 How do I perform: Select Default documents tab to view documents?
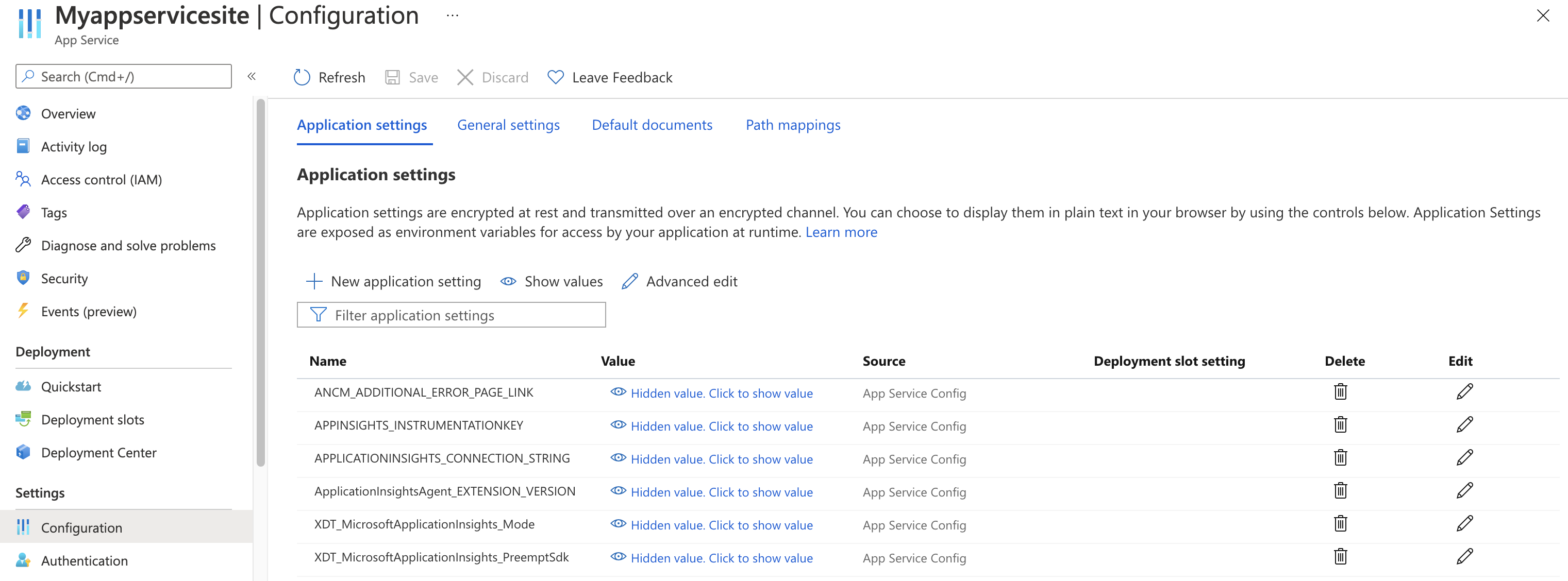(x=651, y=124)
